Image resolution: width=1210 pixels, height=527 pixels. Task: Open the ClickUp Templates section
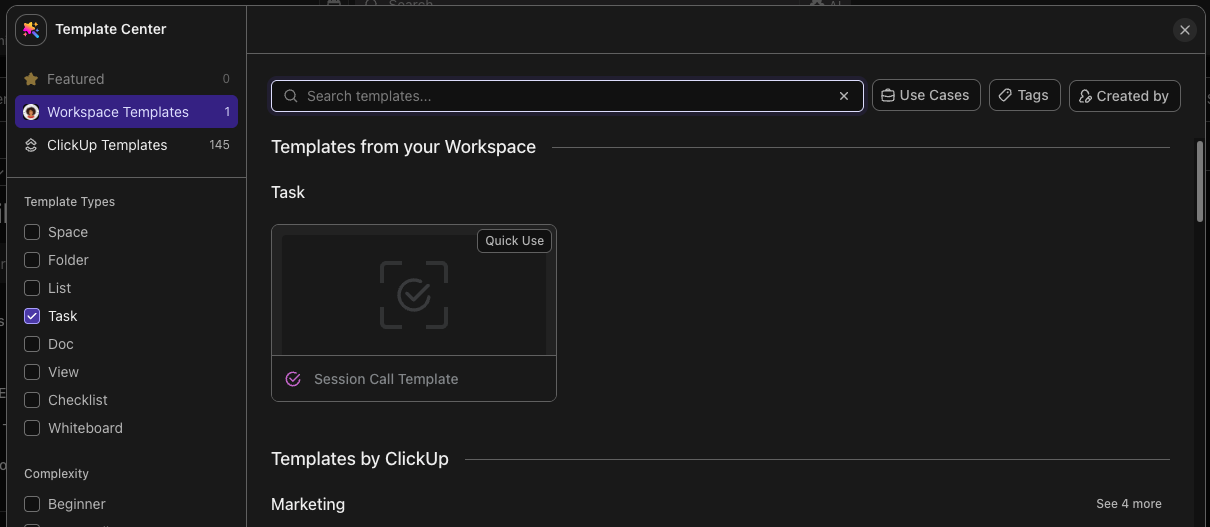126,145
